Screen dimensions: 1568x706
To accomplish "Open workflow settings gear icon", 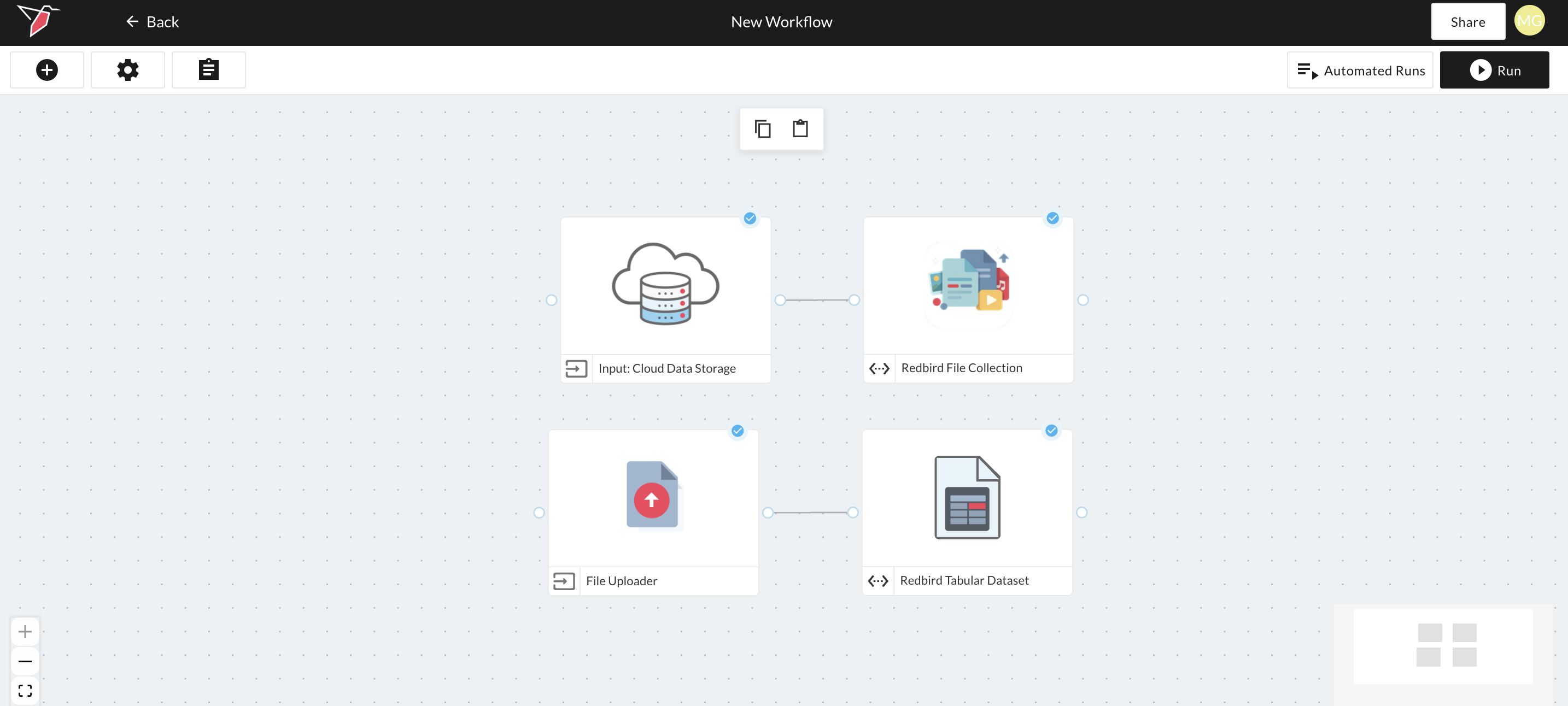I will (128, 70).
